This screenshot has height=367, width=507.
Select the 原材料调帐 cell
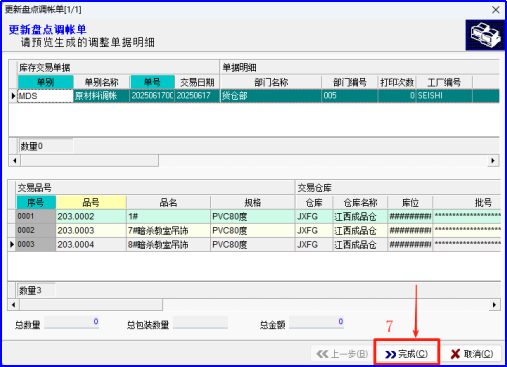tap(102, 96)
